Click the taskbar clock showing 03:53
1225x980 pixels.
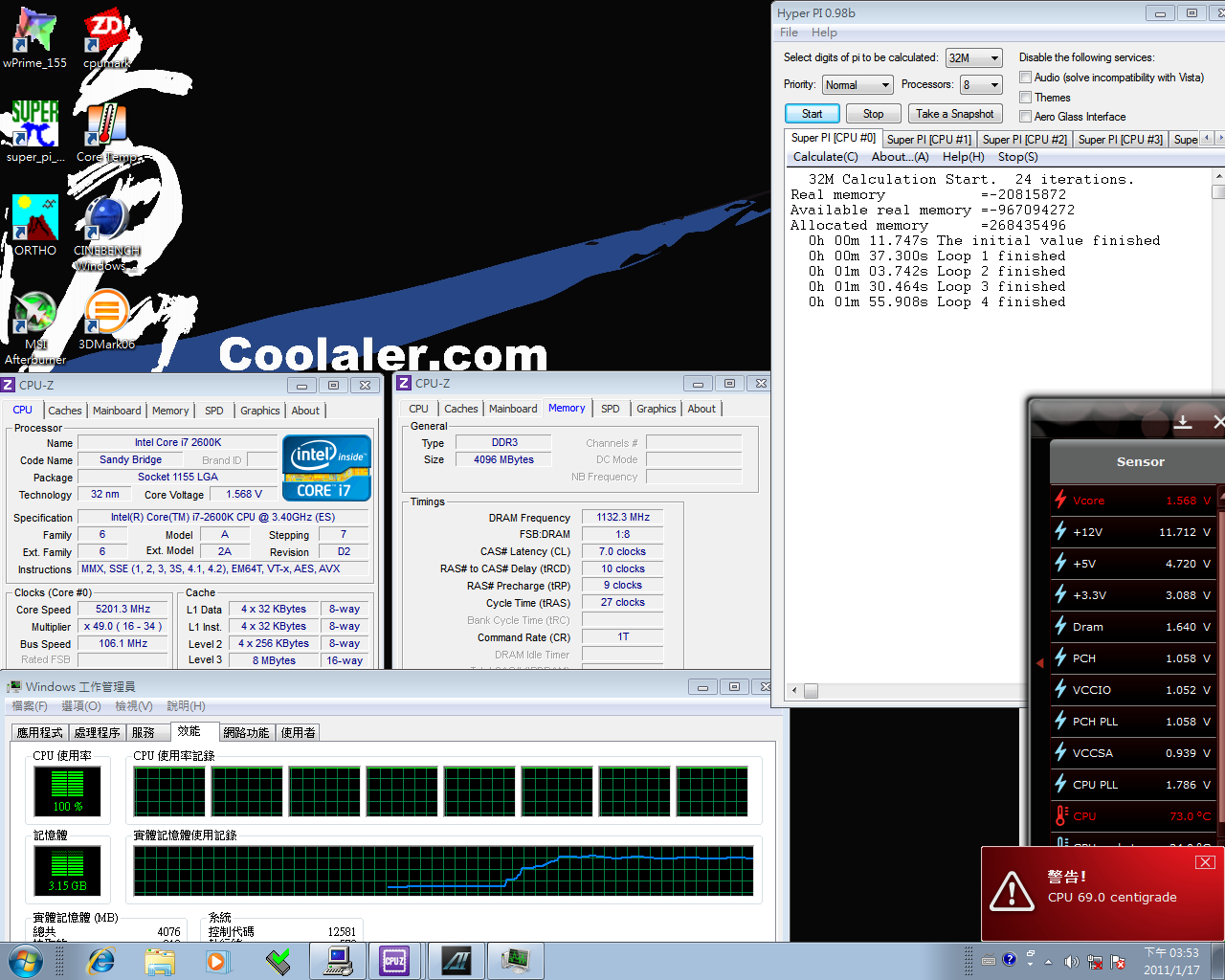(1171, 961)
